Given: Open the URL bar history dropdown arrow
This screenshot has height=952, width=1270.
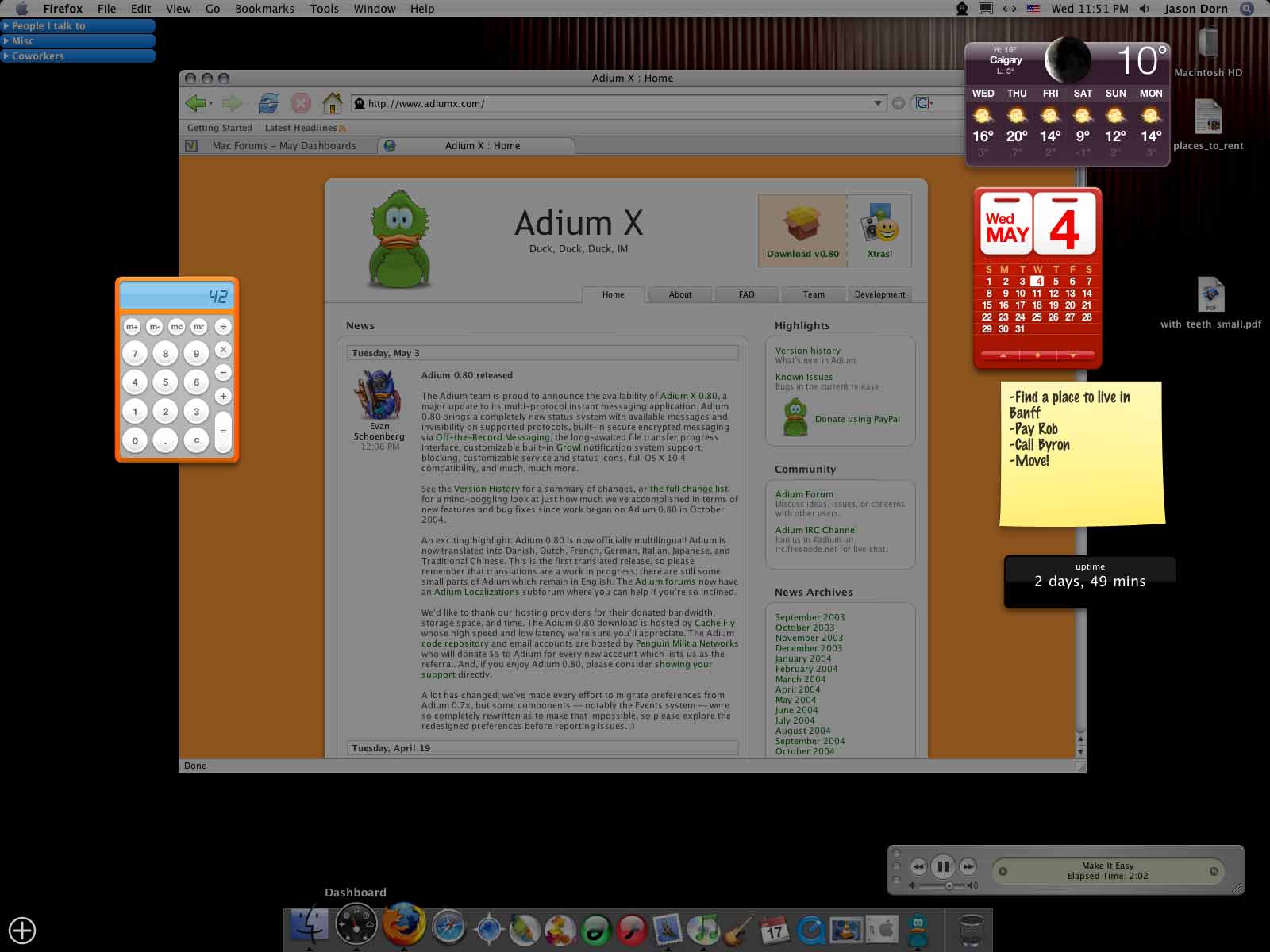Looking at the screenshot, I should tap(878, 103).
